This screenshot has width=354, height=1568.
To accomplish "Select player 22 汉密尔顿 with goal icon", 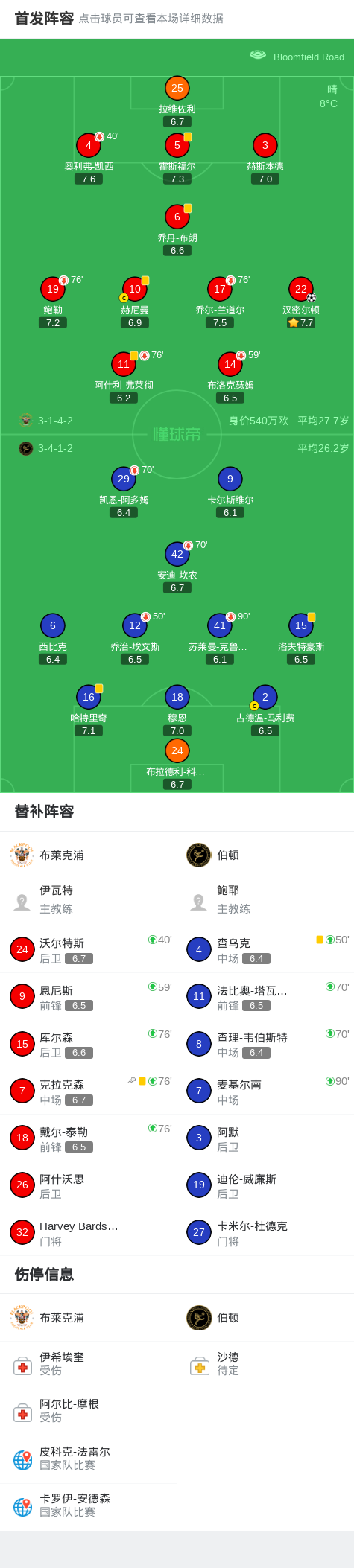I will point(300,289).
